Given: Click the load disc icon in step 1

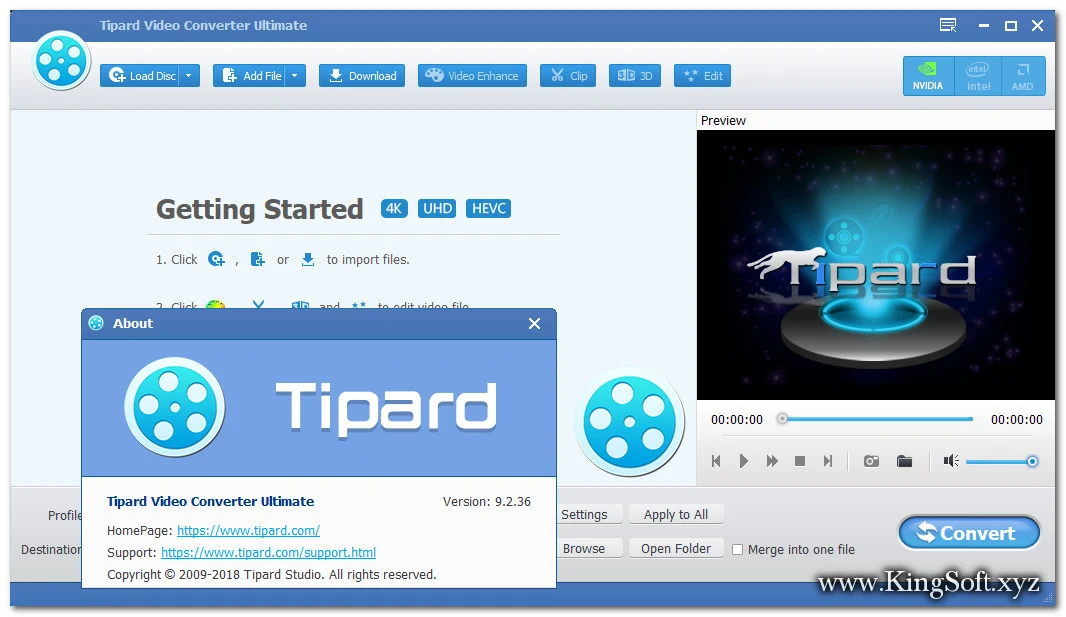Looking at the screenshot, I should pyautogui.click(x=216, y=259).
